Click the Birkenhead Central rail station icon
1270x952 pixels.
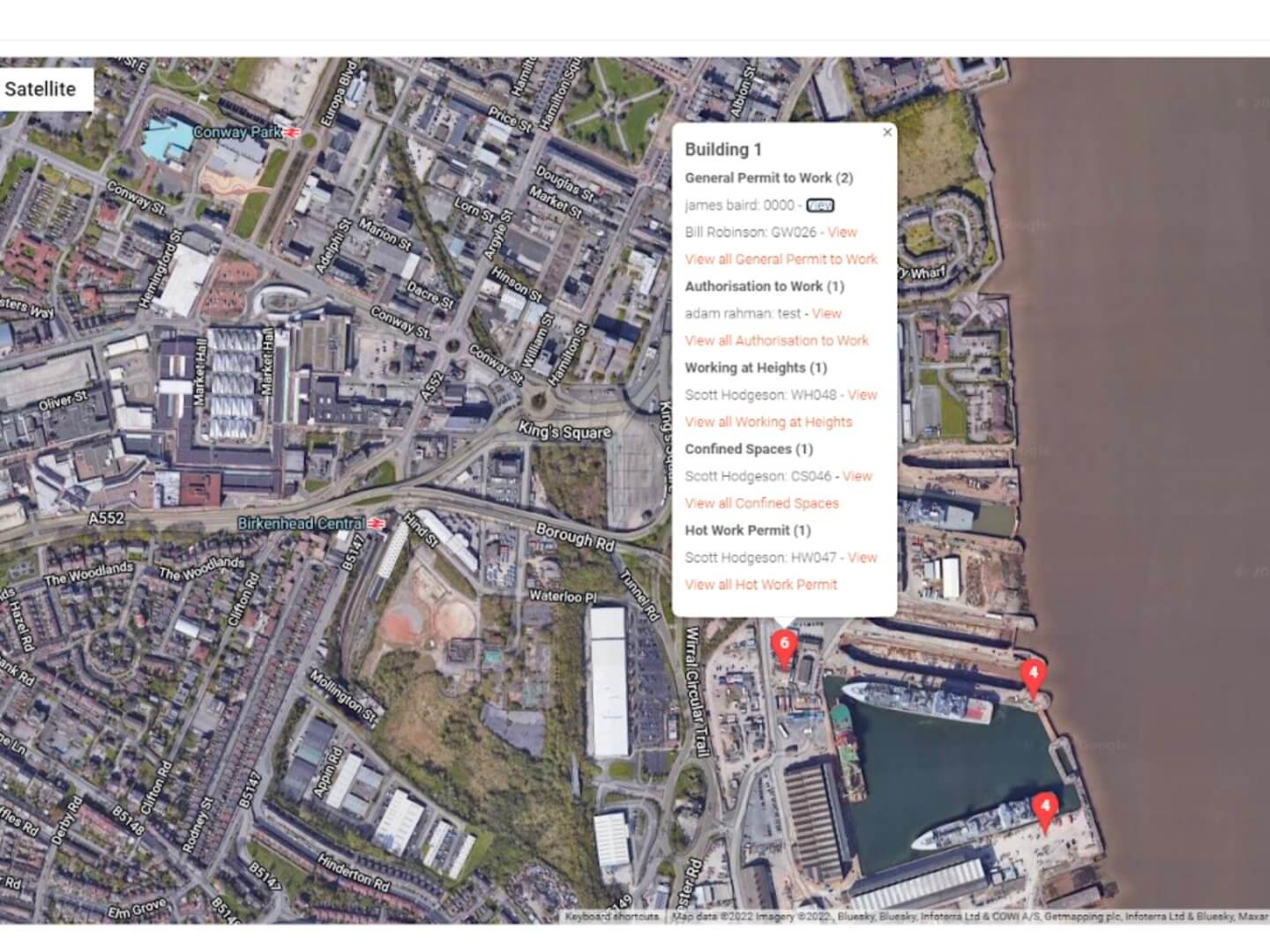[x=377, y=524]
